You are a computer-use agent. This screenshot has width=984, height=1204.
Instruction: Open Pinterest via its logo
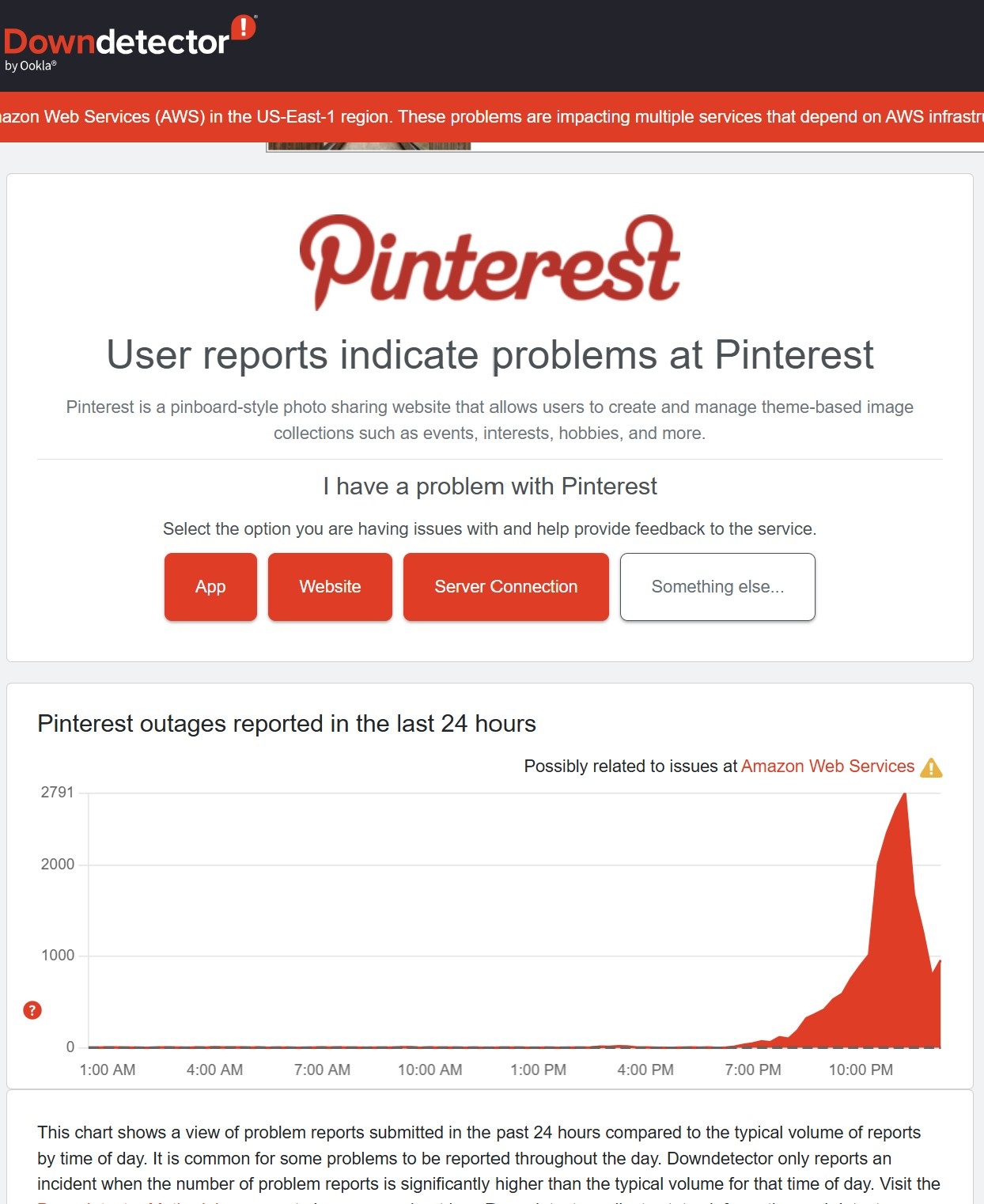point(489,261)
